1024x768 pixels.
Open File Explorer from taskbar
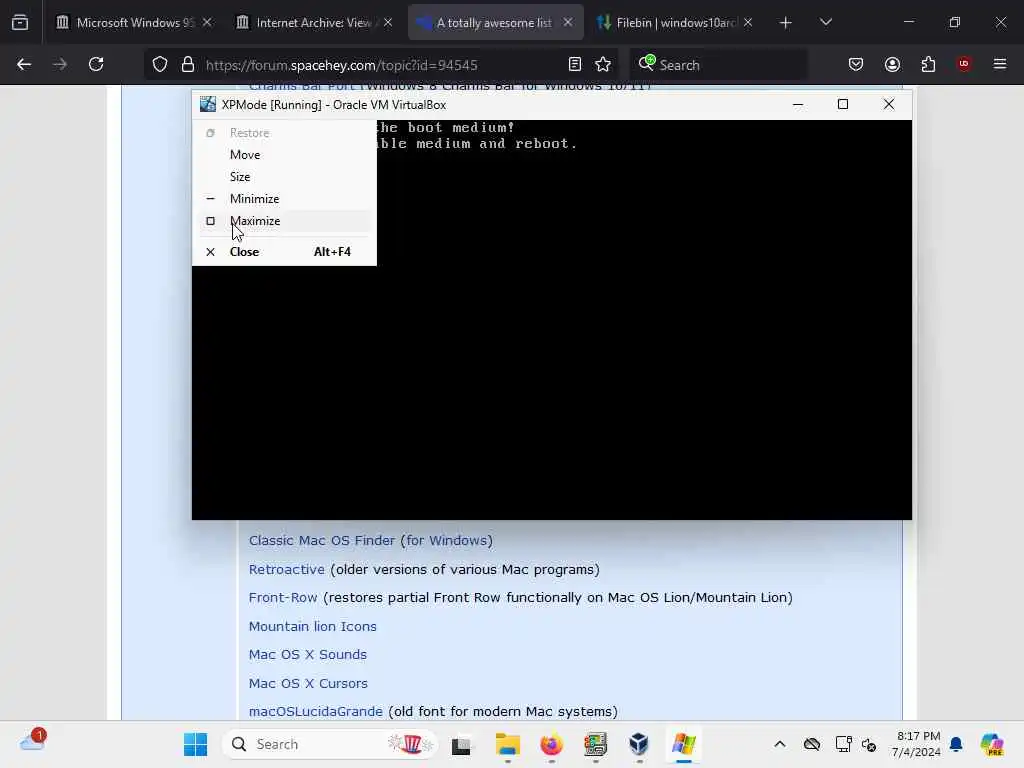[x=507, y=744]
